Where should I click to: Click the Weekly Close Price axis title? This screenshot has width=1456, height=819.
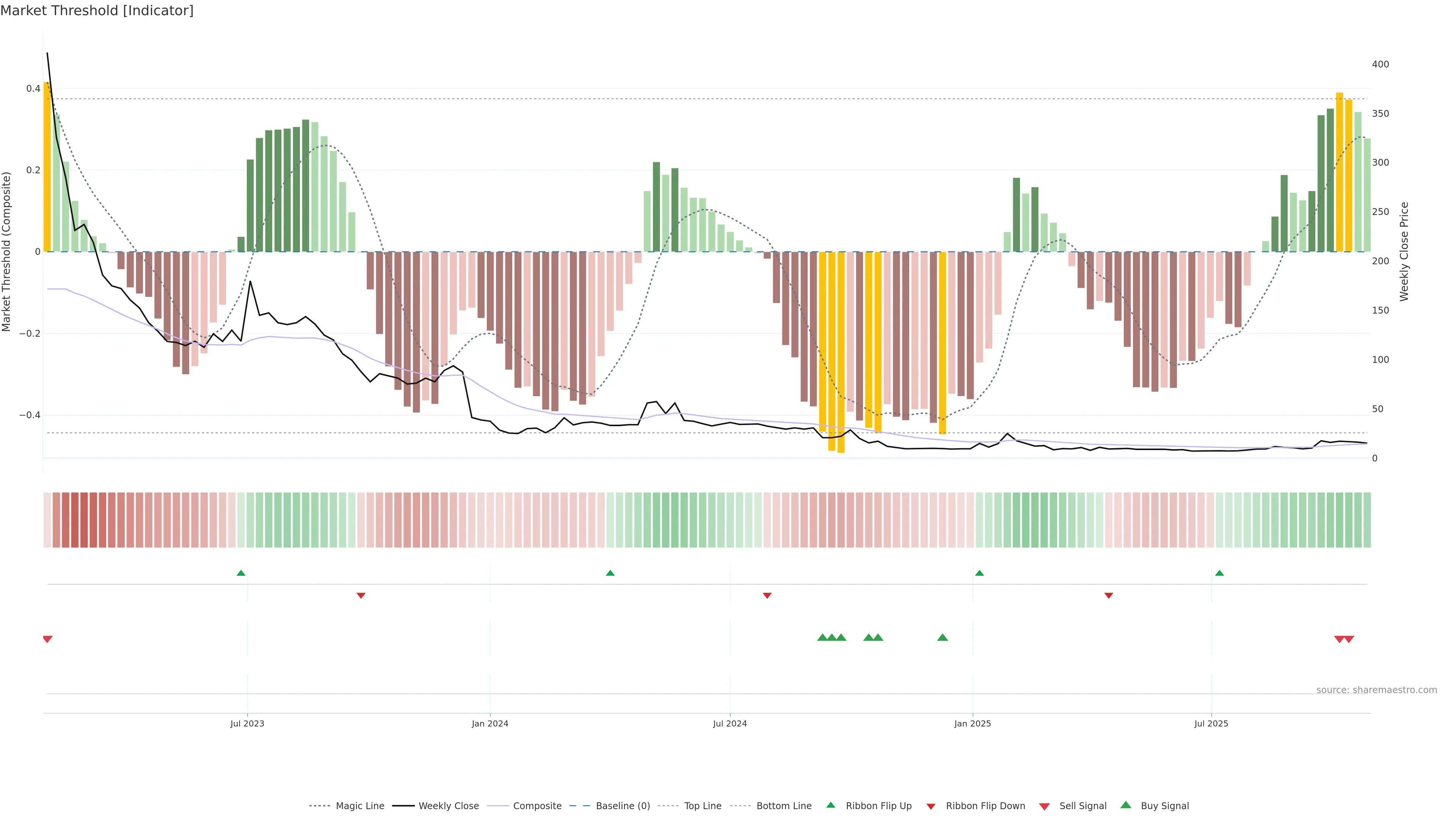click(1404, 251)
